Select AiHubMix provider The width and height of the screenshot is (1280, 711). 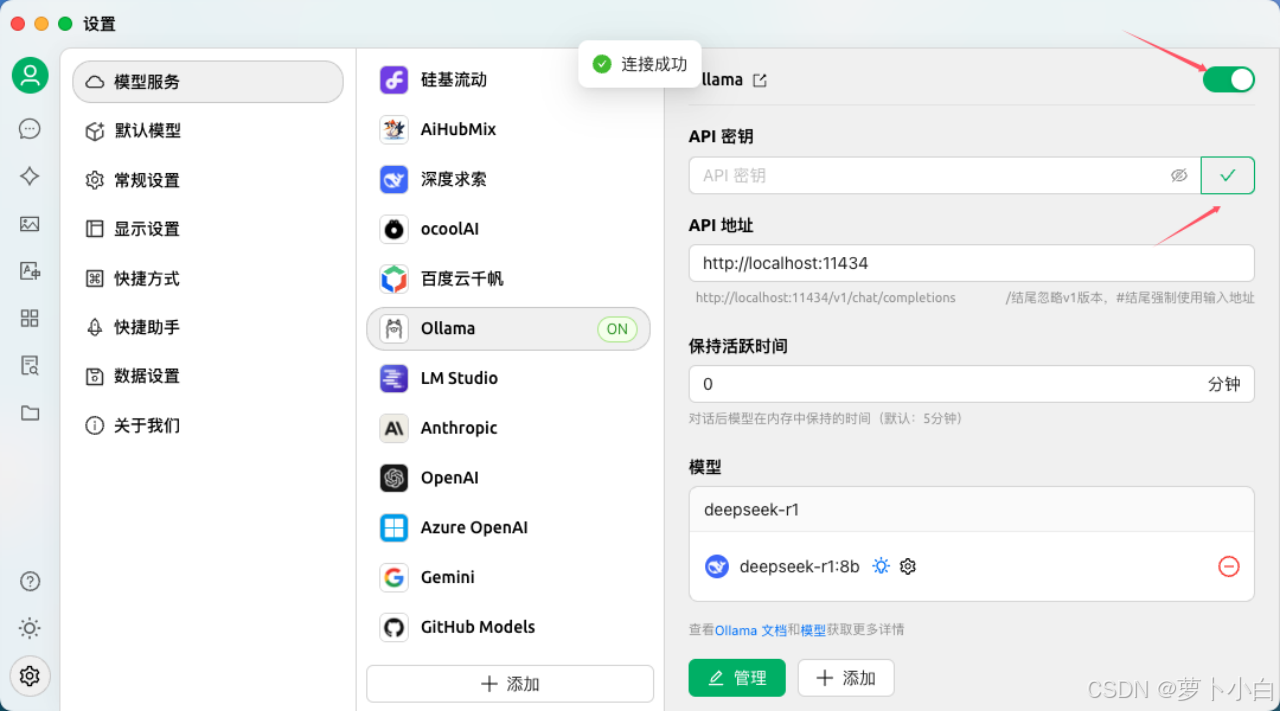tap(509, 129)
